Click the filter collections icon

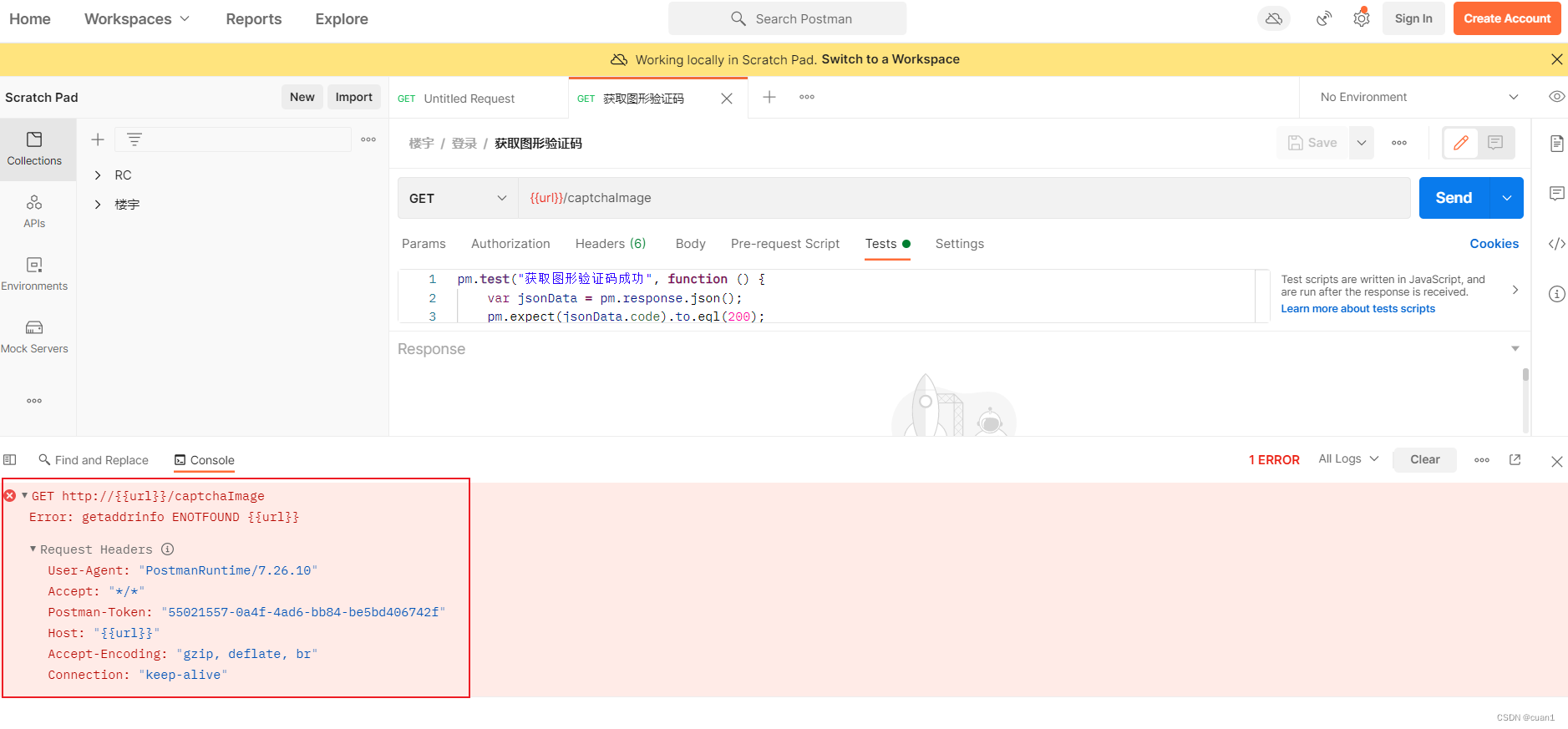[134, 139]
